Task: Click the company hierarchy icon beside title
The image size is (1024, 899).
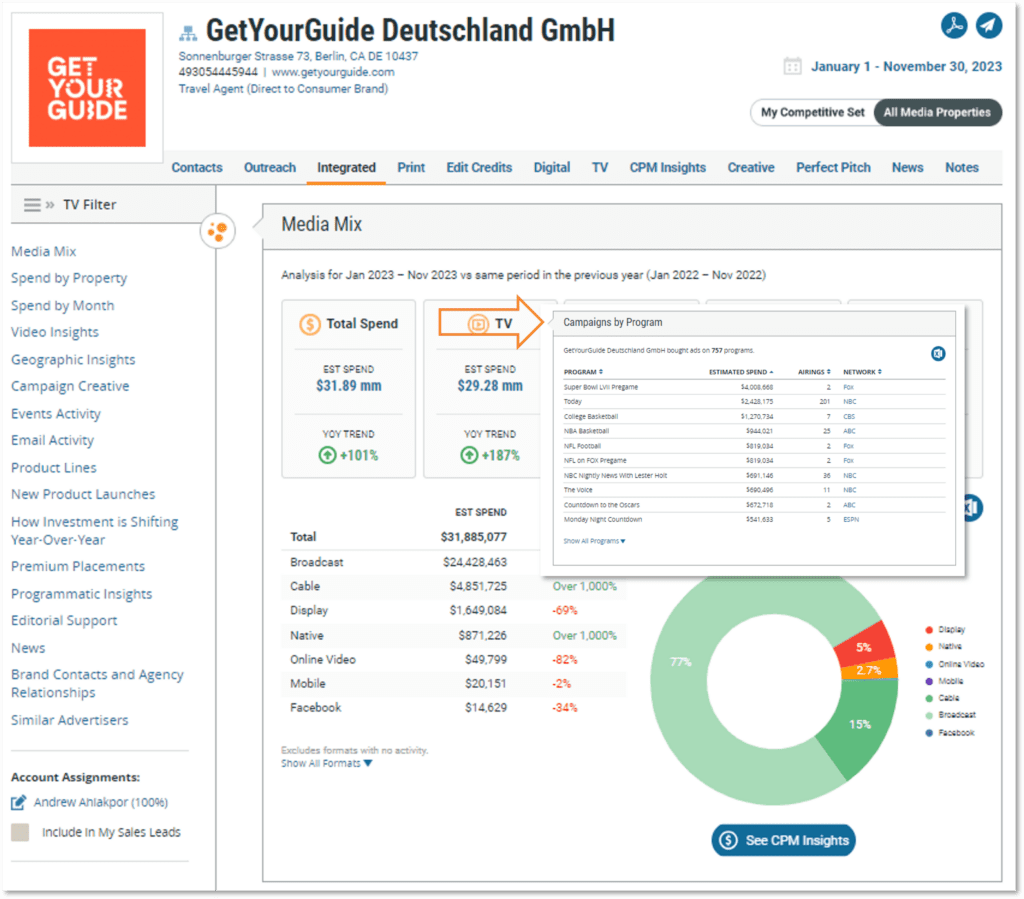Action: pos(188,32)
